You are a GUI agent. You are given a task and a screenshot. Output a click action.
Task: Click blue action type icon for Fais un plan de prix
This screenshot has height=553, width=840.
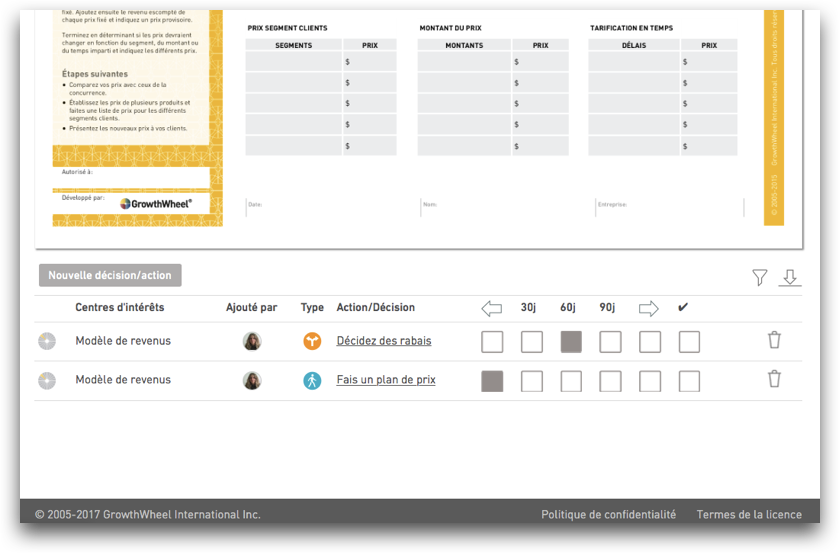[312, 380]
